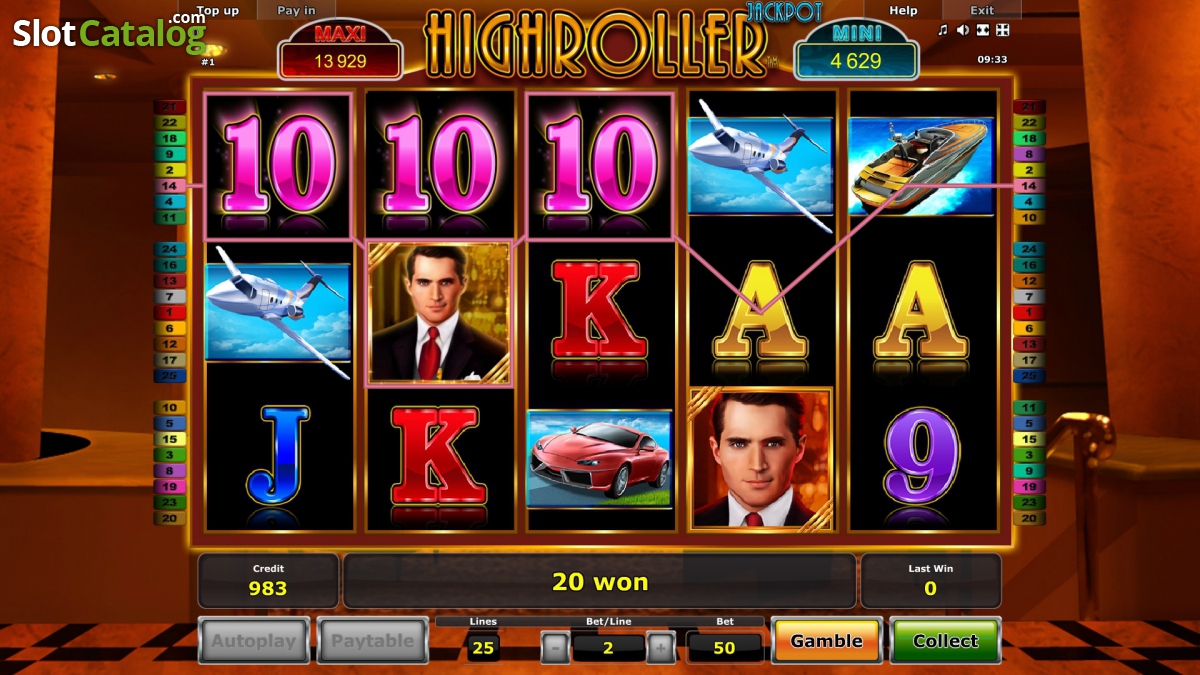Toggle the background music note icon

(x=942, y=30)
